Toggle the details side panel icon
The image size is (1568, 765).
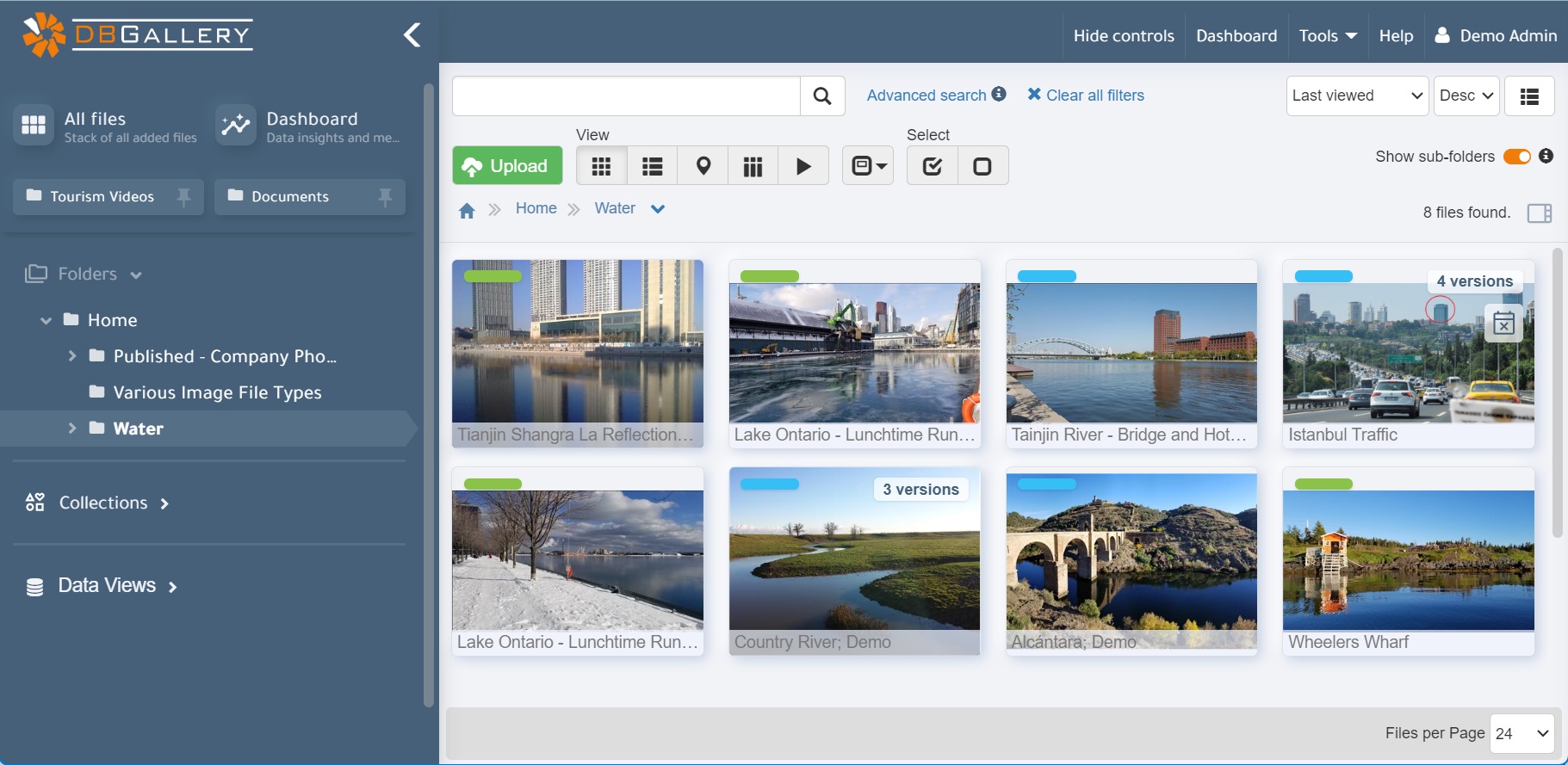(x=1539, y=213)
